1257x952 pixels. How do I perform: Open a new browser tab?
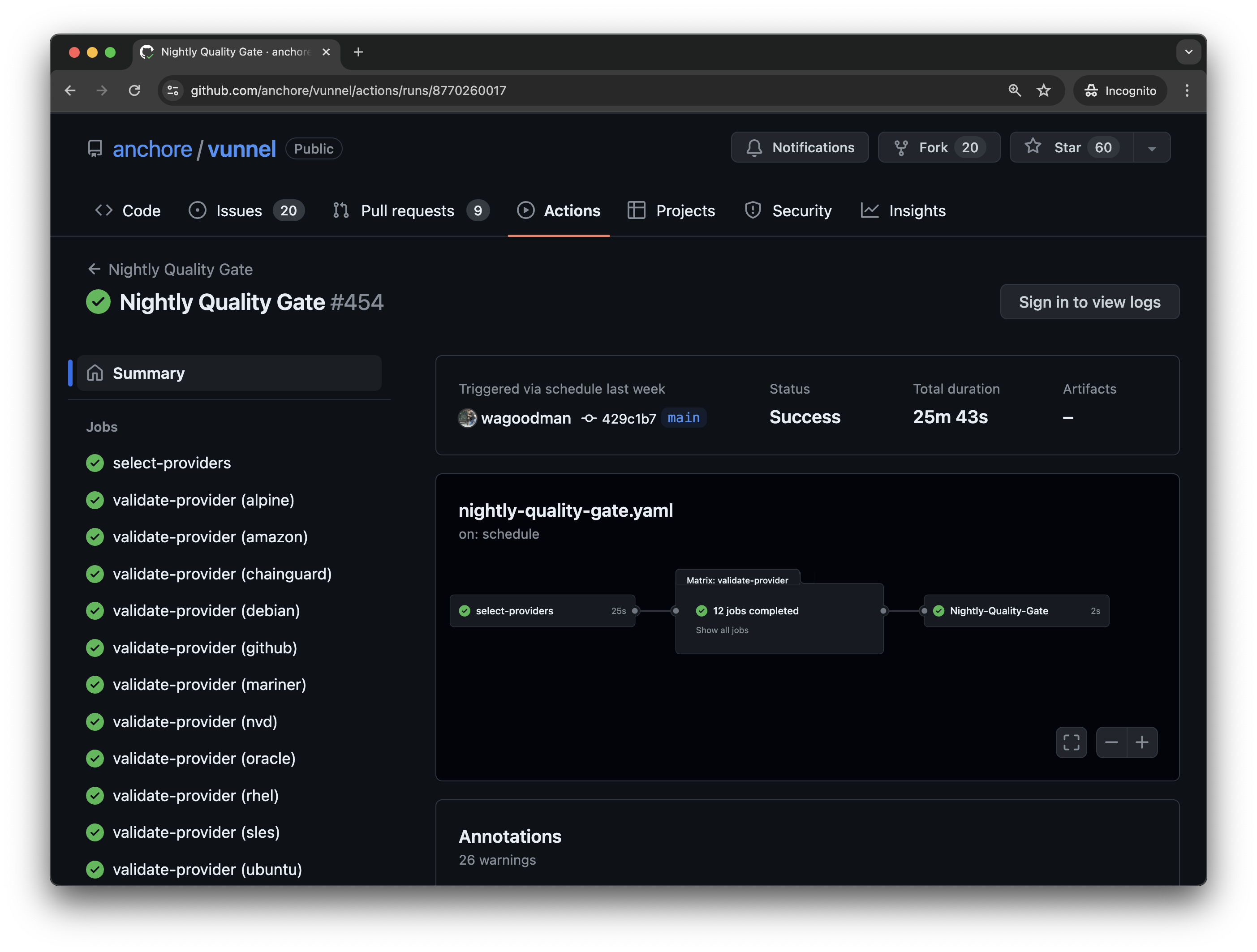click(x=358, y=52)
